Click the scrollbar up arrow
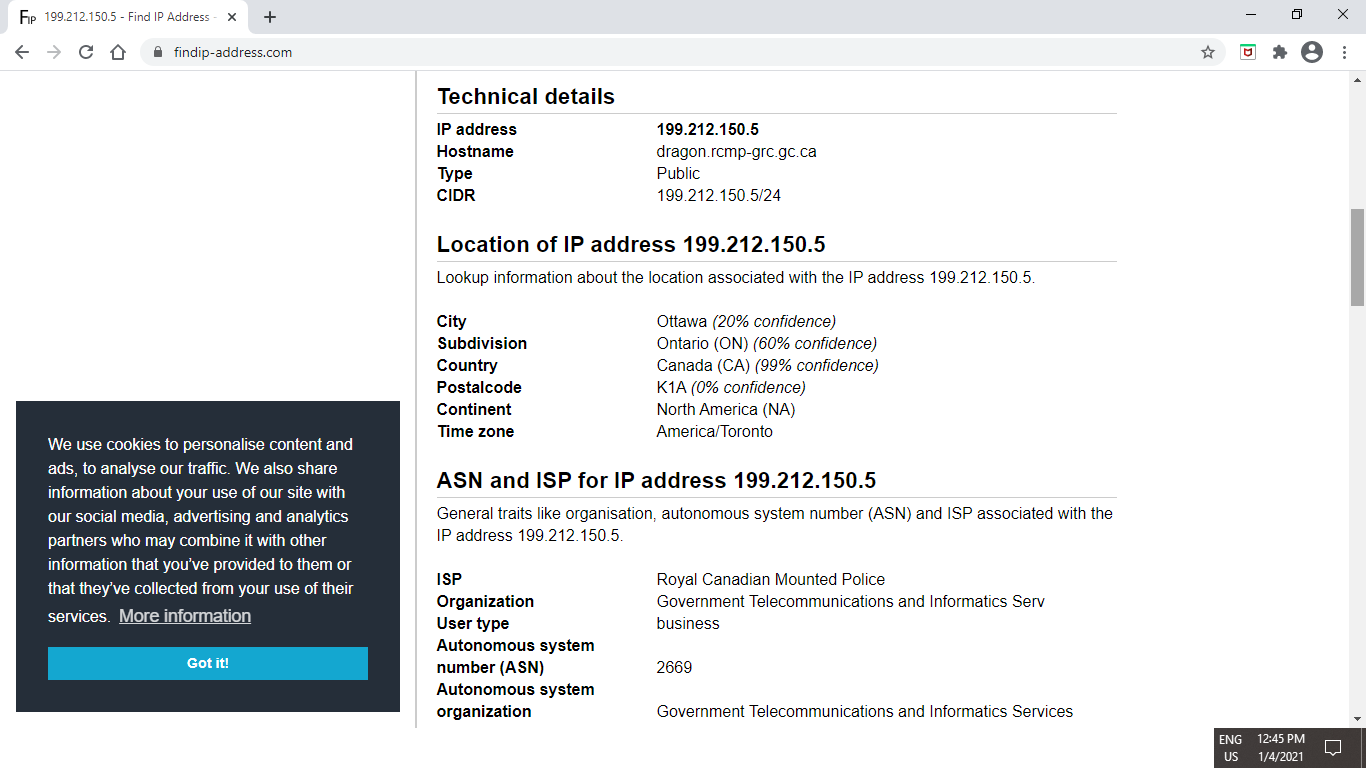 (x=1358, y=79)
